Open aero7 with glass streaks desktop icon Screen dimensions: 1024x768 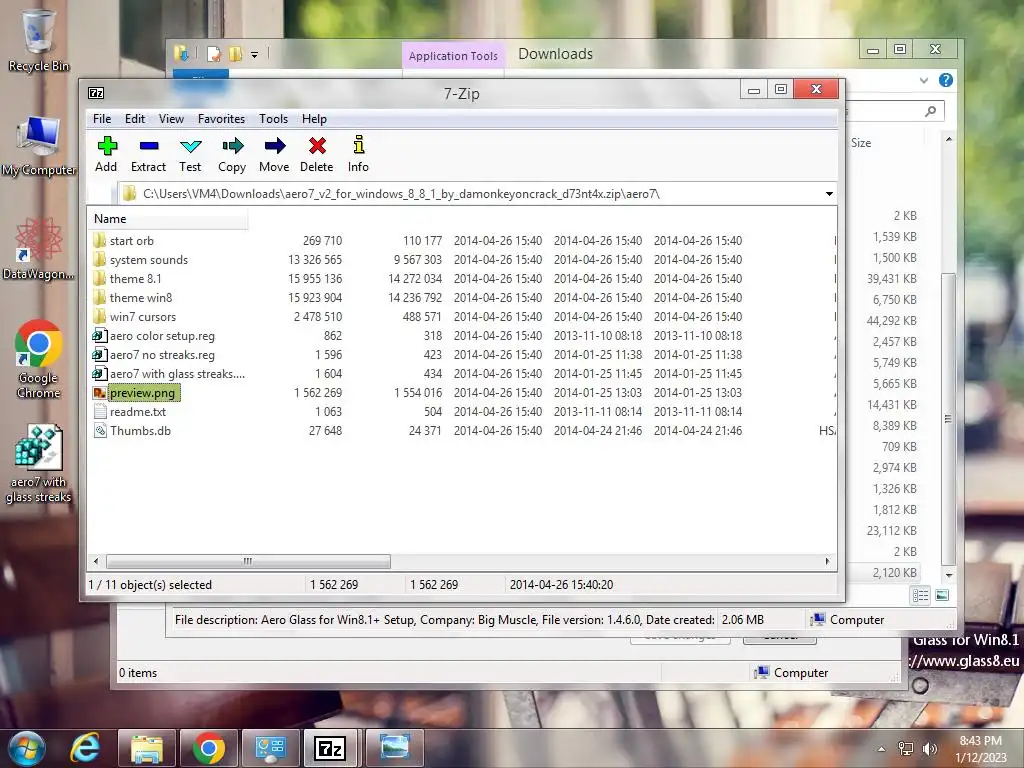[x=39, y=464]
